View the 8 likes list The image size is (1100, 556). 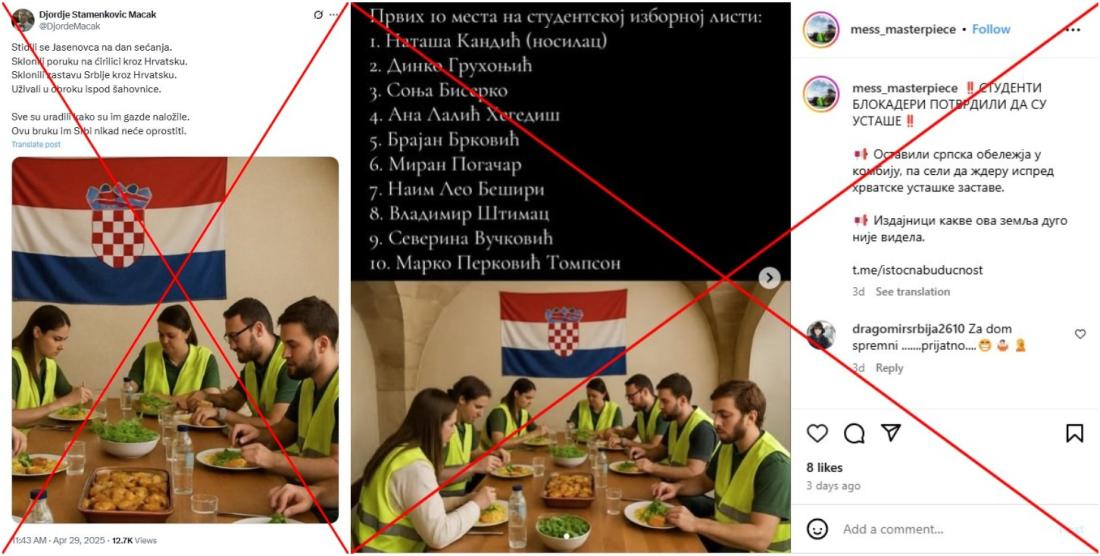pyautogui.click(x=824, y=468)
